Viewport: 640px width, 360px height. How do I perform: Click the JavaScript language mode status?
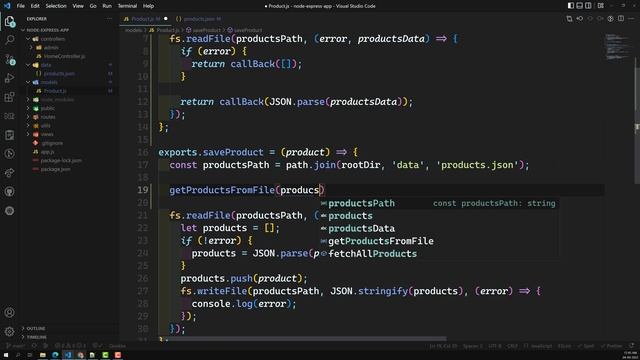[x=538, y=346]
